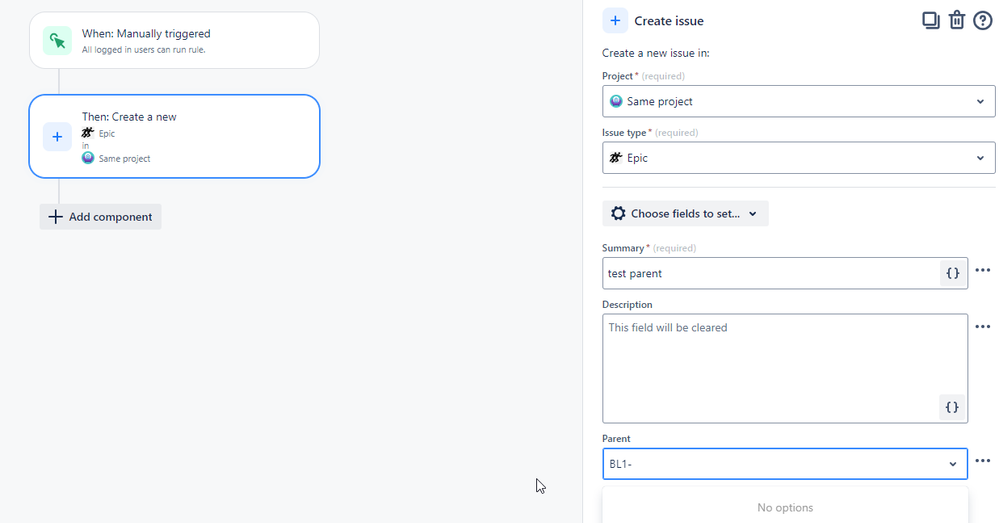Screen dimensions: 999x523
Task: Open the Choose fields to set dropdown
Action: click(685, 213)
